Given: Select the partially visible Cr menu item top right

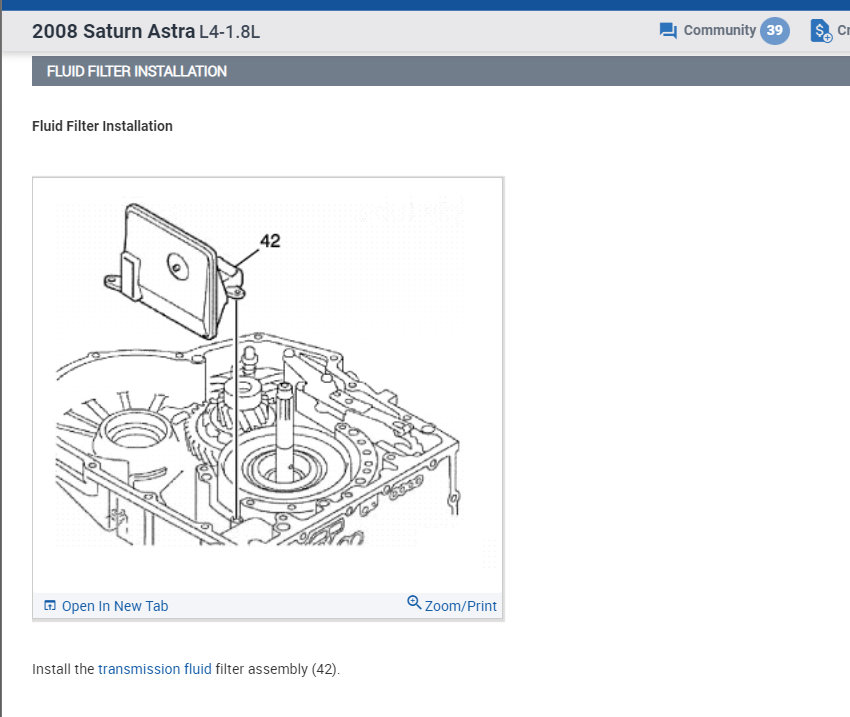Looking at the screenshot, I should pos(843,31).
